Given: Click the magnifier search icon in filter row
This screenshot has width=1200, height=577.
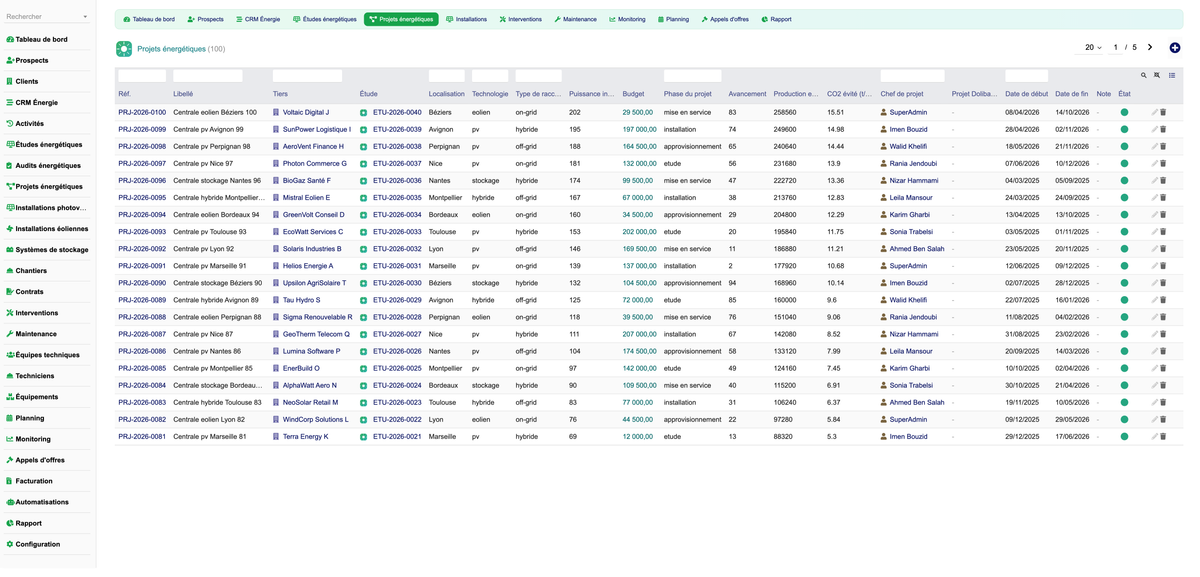Looking at the screenshot, I should (x=1144, y=75).
